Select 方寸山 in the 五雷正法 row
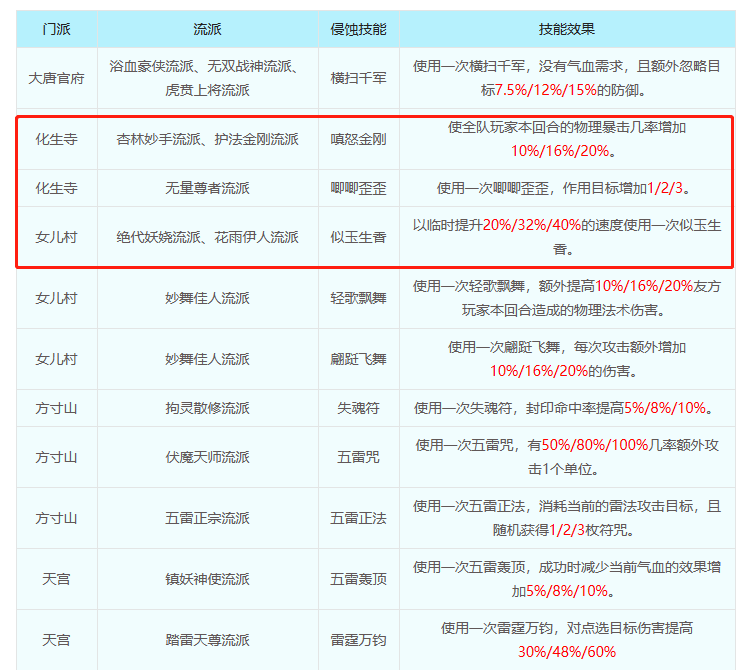746x670 pixels. [57, 518]
